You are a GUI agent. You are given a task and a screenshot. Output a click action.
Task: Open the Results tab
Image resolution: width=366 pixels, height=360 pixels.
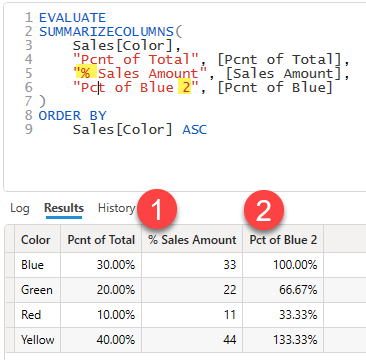[x=64, y=208]
